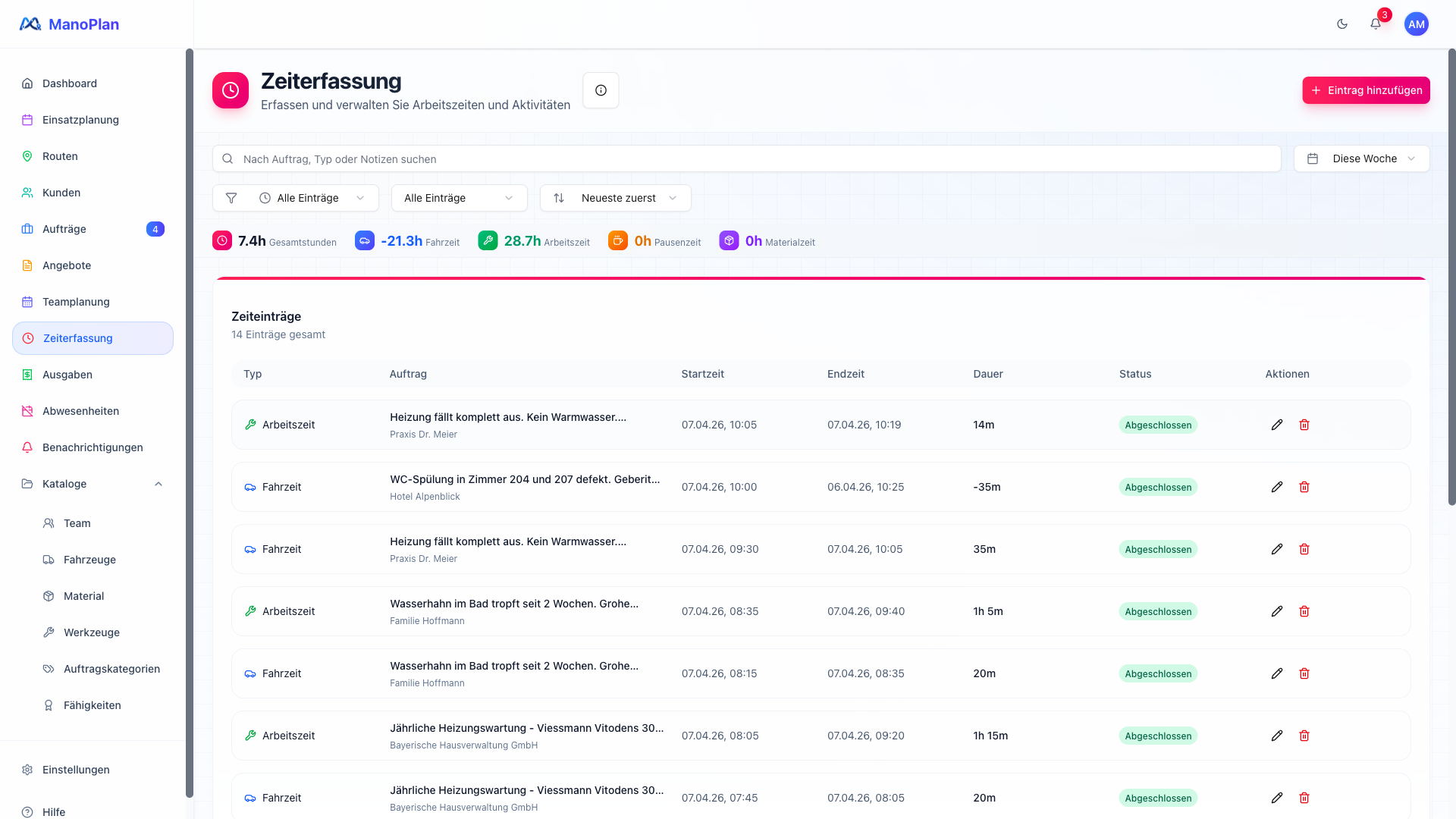Open notifications bell with badge

click(x=1376, y=24)
